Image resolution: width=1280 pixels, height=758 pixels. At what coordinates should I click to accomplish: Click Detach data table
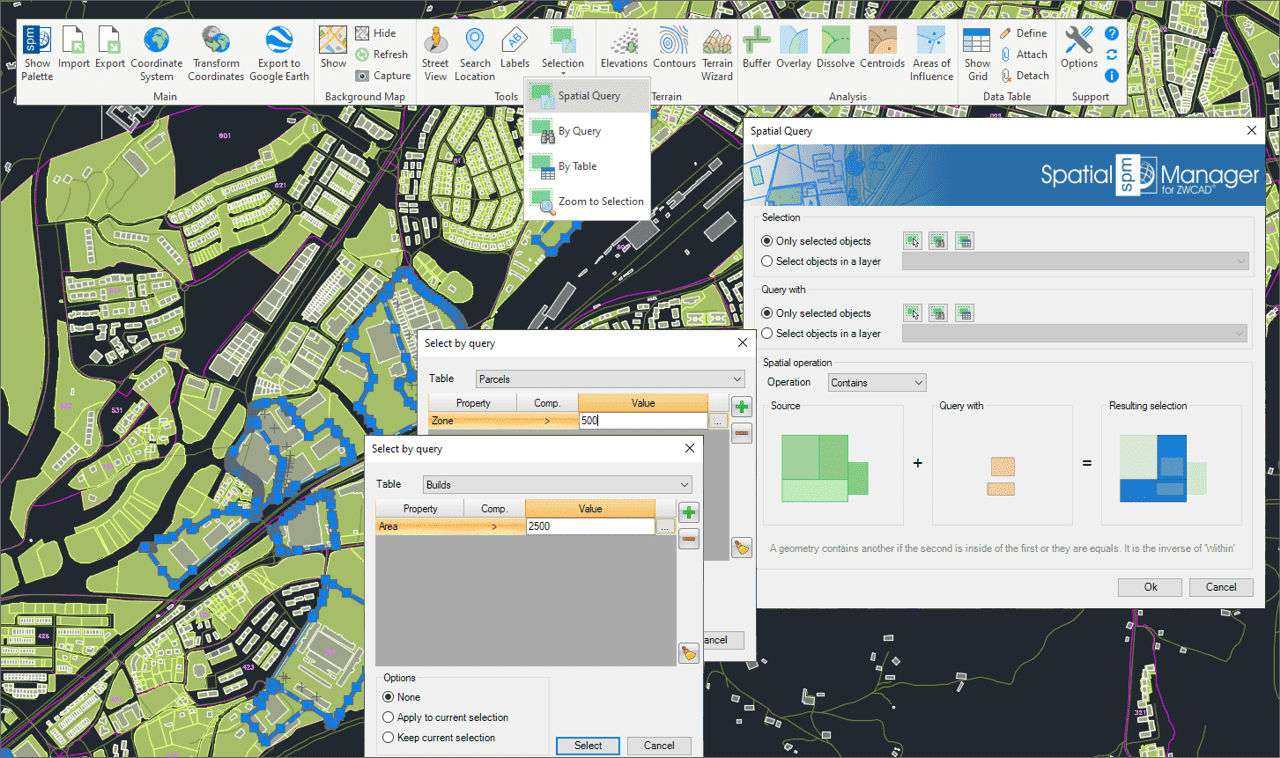[x=1025, y=75]
